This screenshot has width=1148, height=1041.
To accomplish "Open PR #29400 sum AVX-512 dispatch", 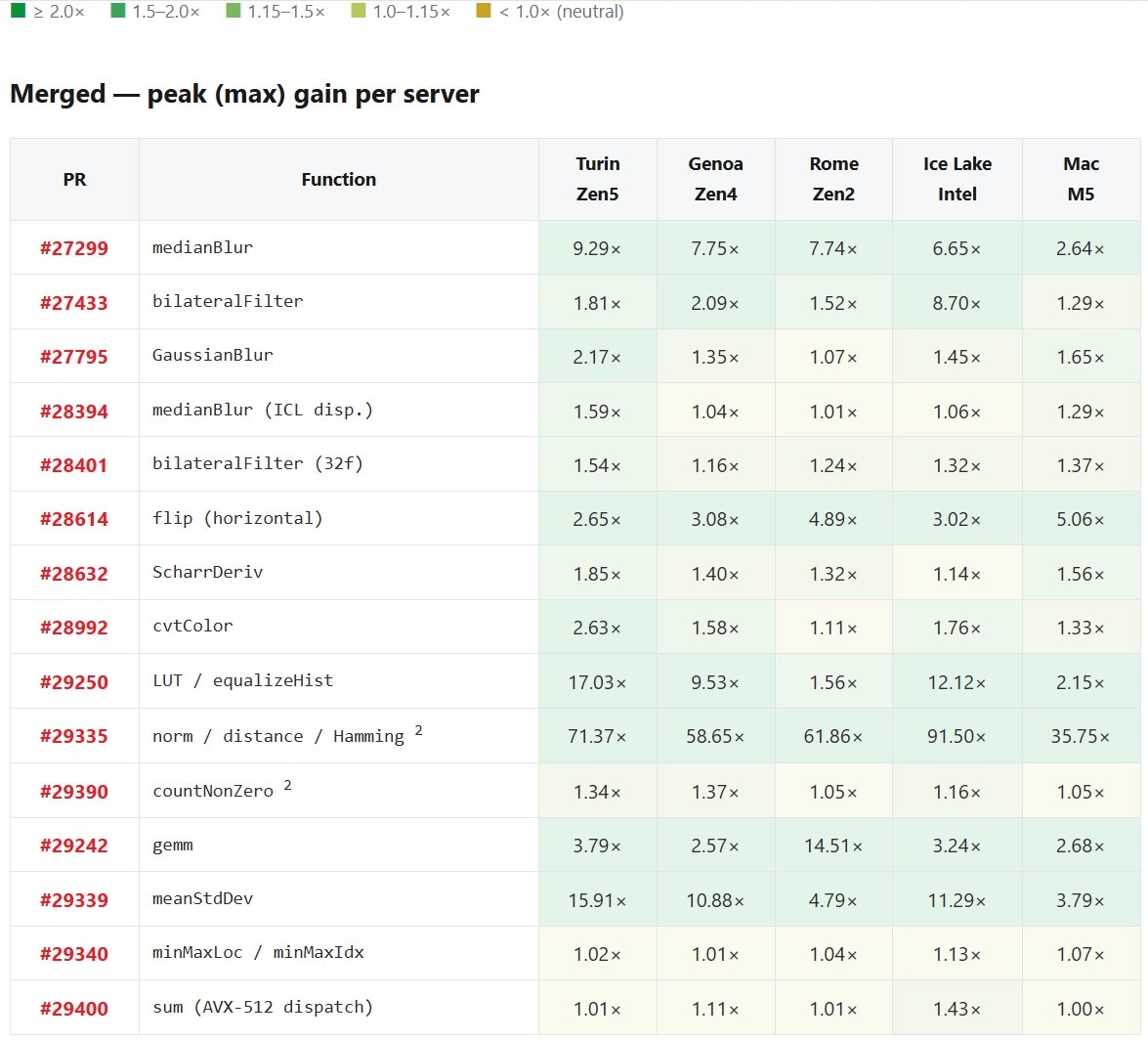I will coord(74,1008).
